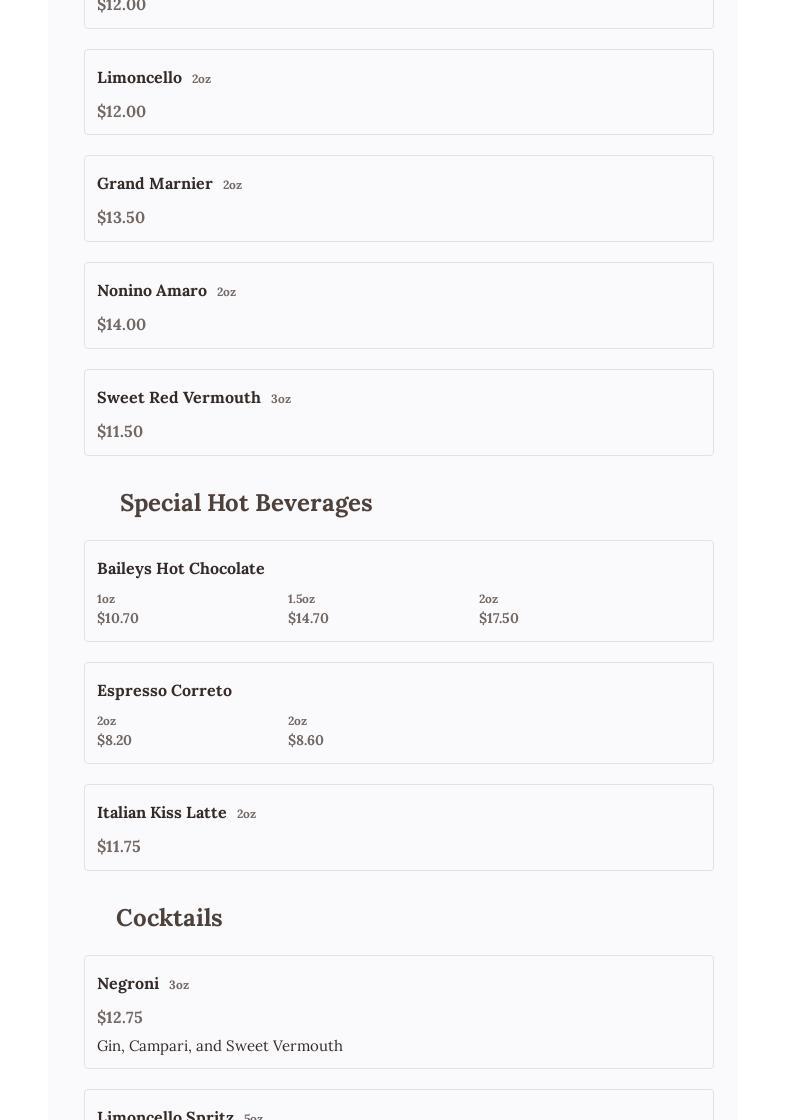Click the Grand Marnier item name
This screenshot has height=1120, width=785.
[155, 184]
